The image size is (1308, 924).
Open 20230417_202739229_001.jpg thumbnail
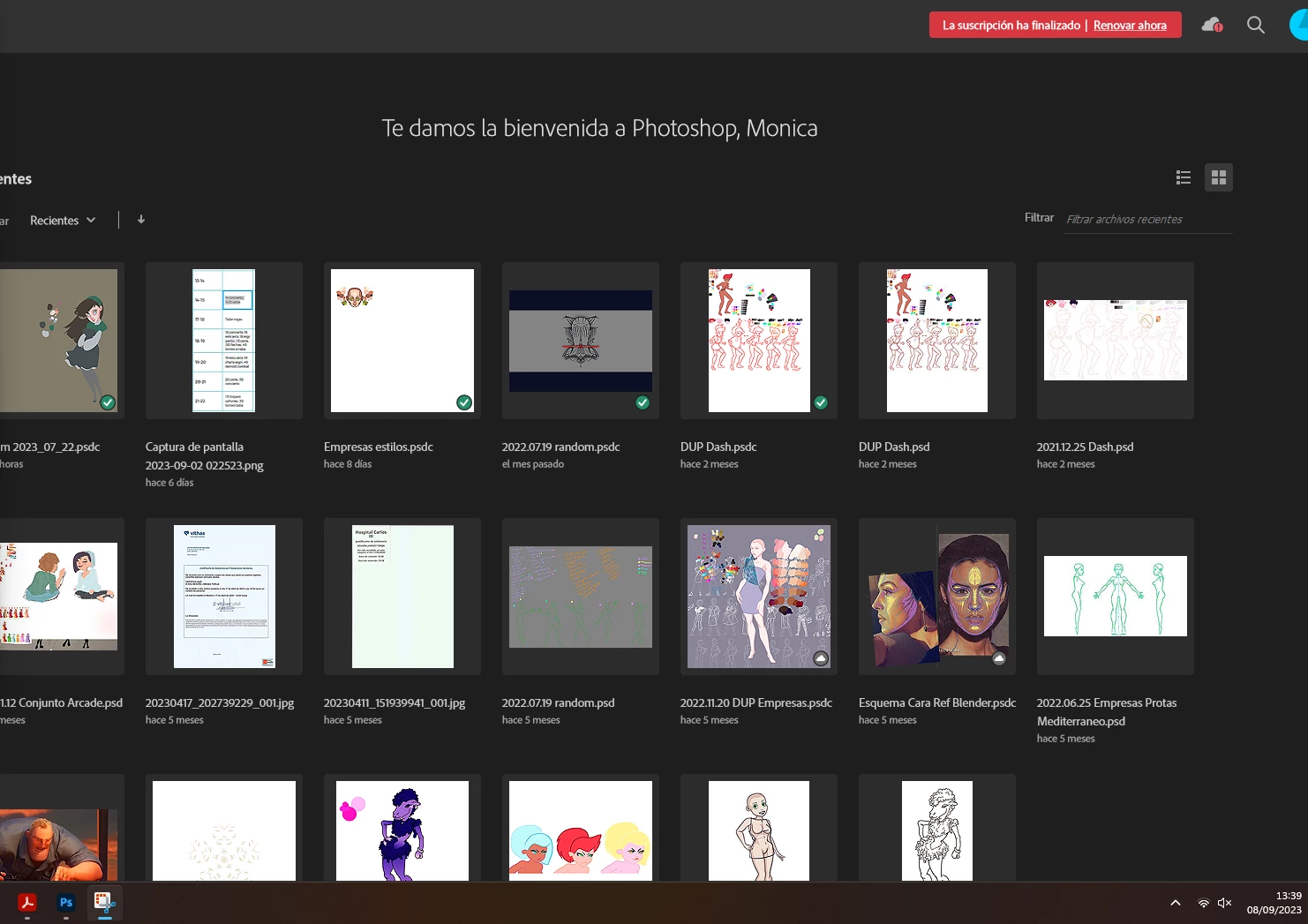(224, 597)
